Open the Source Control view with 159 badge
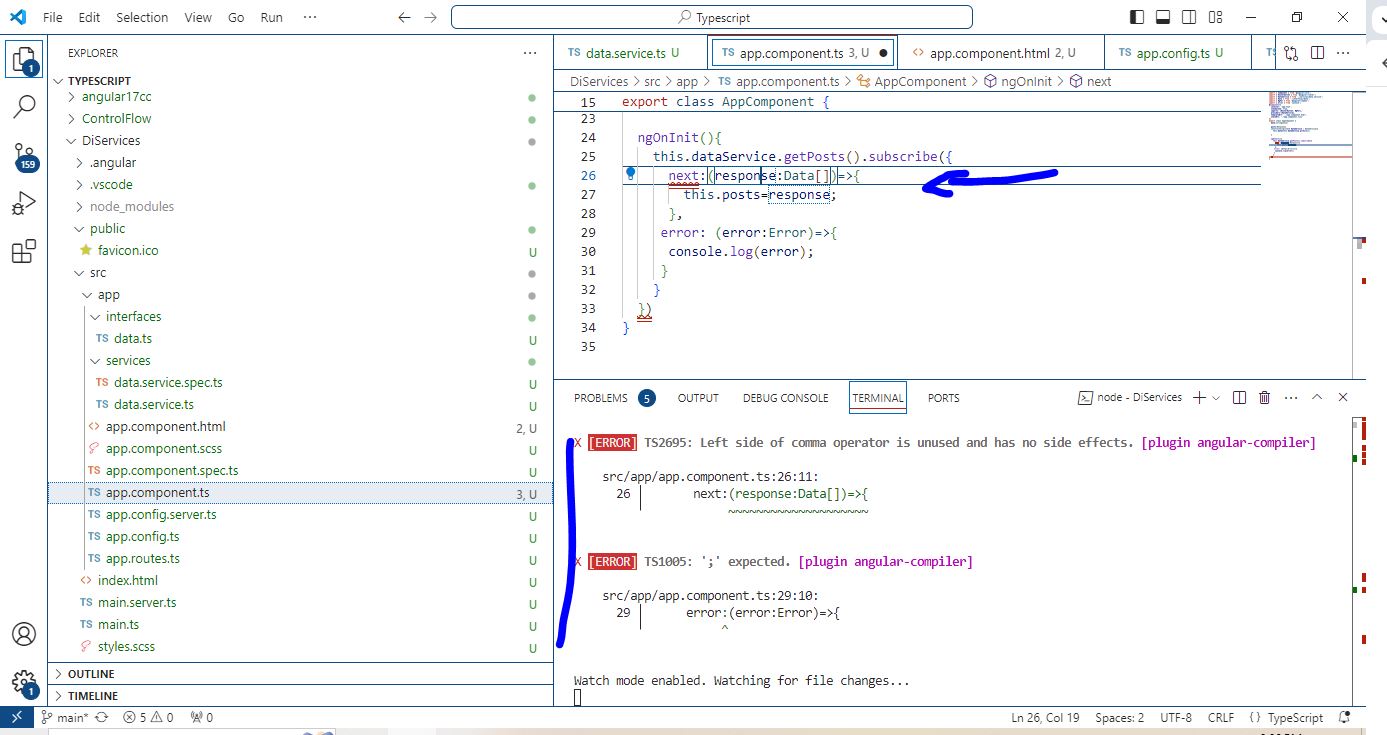 (24, 157)
